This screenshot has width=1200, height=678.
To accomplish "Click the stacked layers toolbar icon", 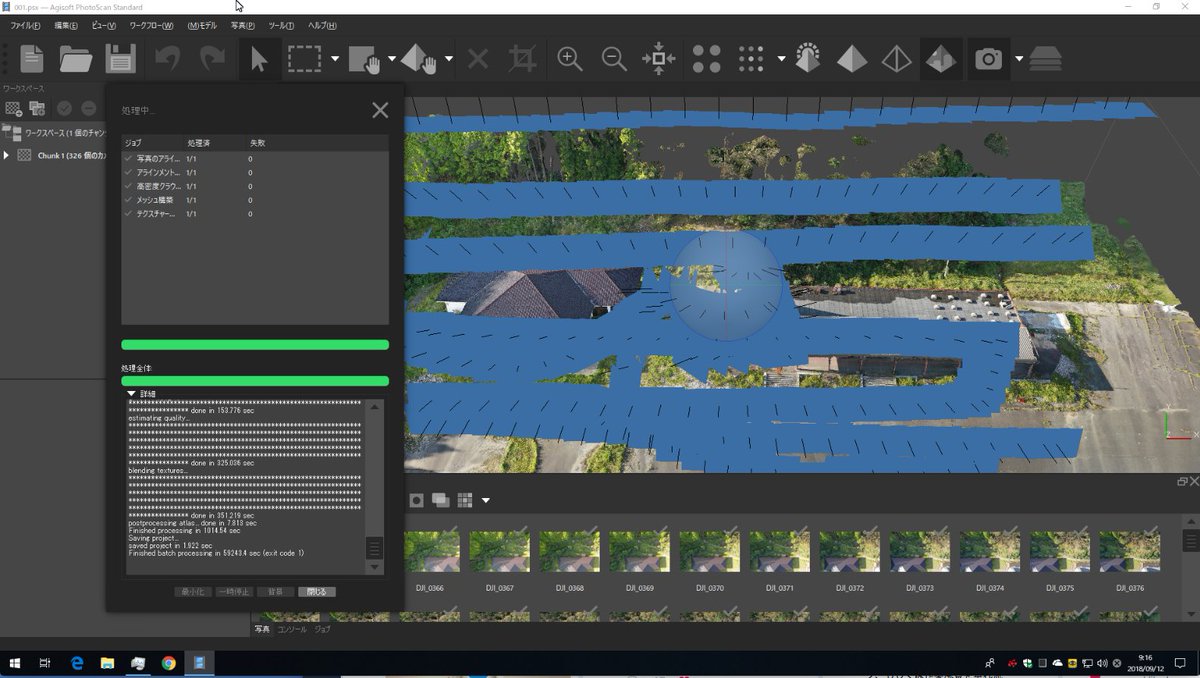I will (x=1045, y=59).
